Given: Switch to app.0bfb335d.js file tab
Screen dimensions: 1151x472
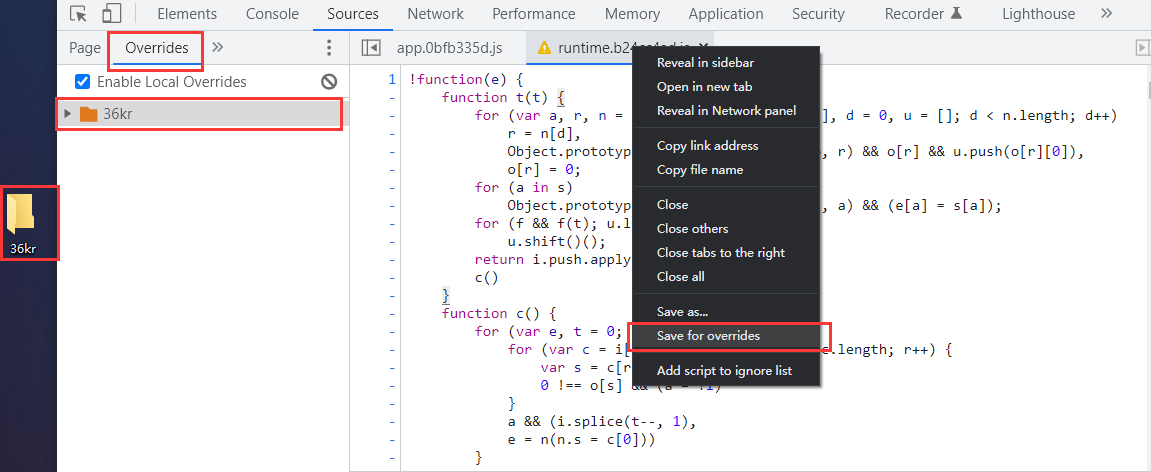Looking at the screenshot, I should tap(449, 48).
